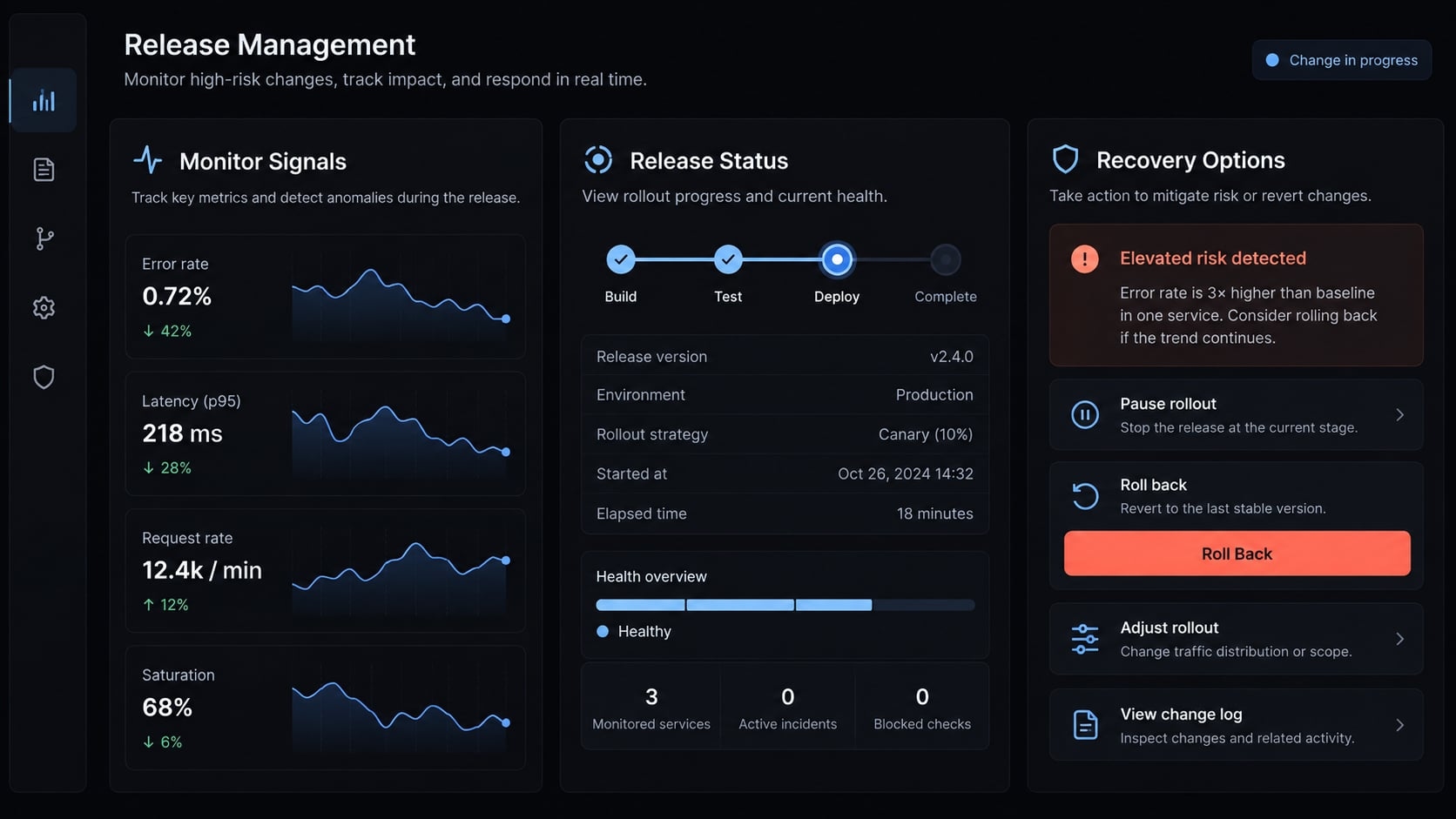Image resolution: width=1456 pixels, height=819 pixels.
Task: Click the target icon beside Release Status
Action: (x=598, y=160)
